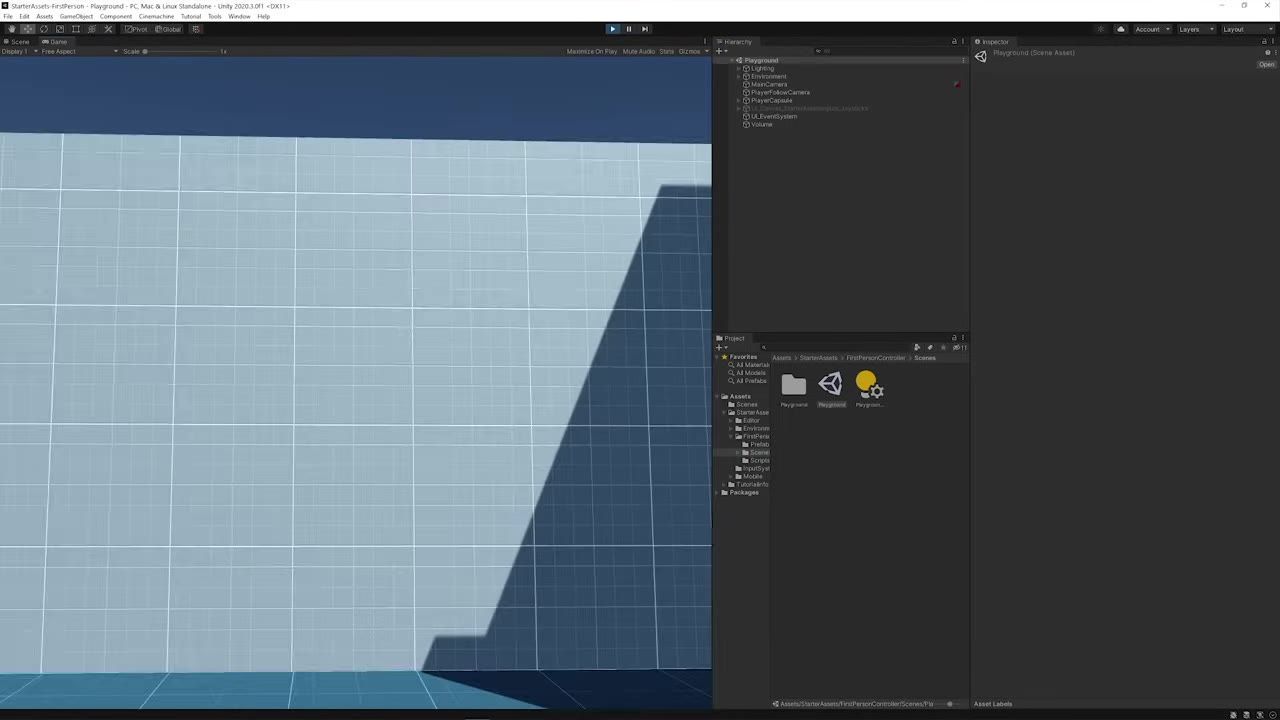Viewport: 1280px width, 720px height.
Task: Select the Rect transform tool
Action: (76, 29)
